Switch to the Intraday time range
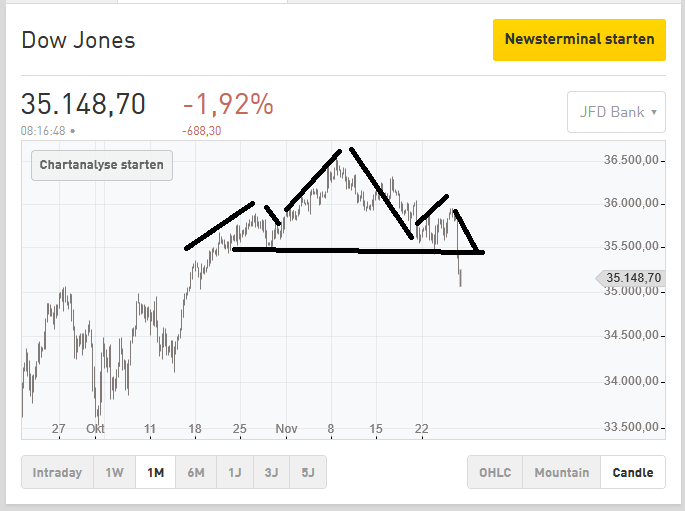 click(x=57, y=473)
